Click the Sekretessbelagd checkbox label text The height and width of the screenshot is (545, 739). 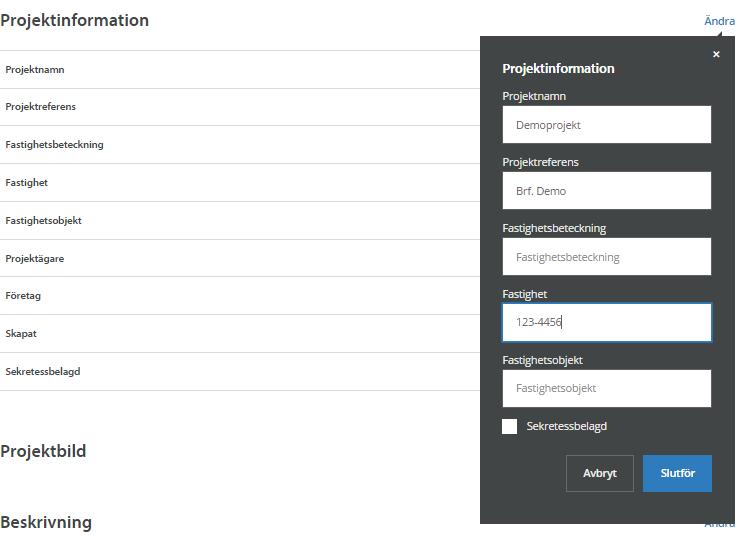567,426
